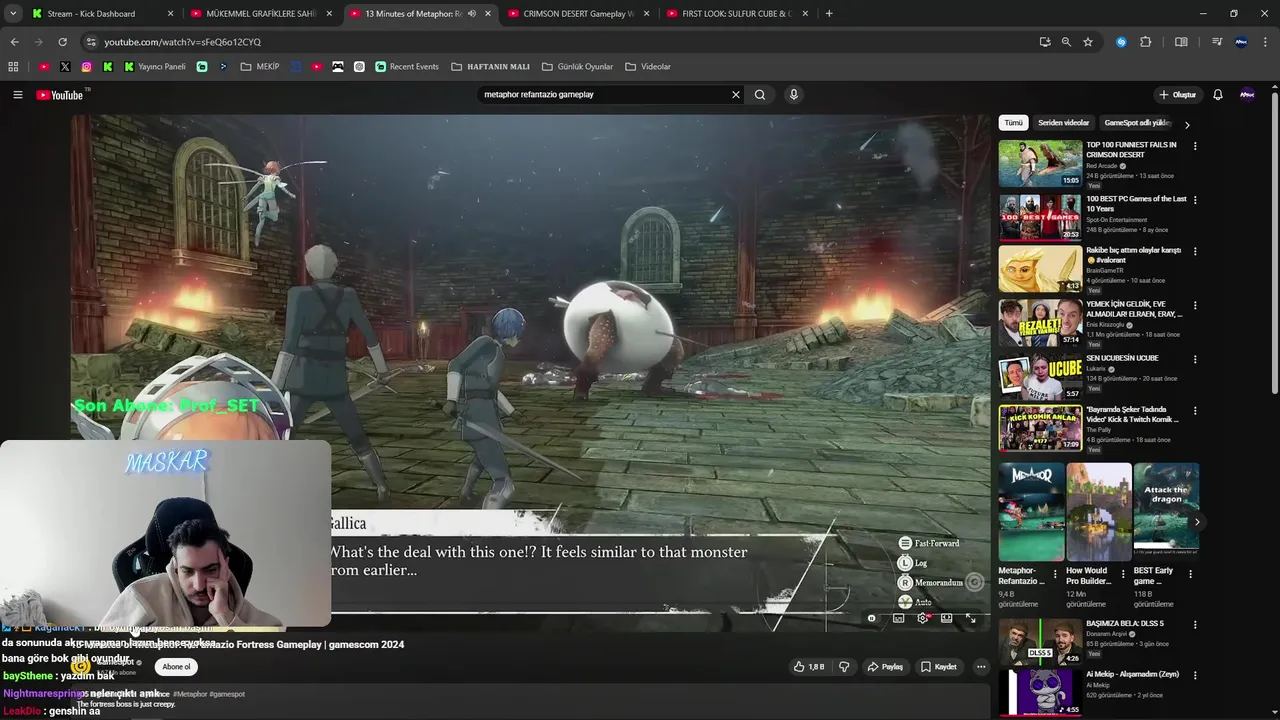
Task: Open the Ai Mekip - Alışamadım video thumbnail
Action: [1040, 693]
